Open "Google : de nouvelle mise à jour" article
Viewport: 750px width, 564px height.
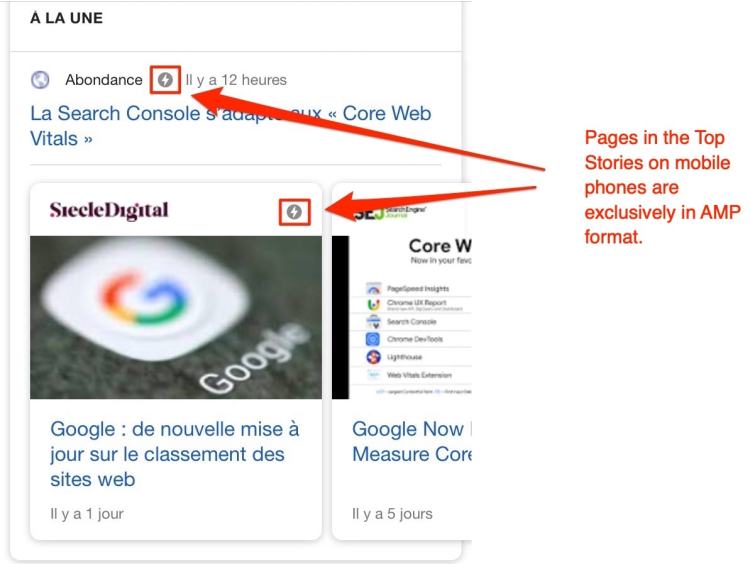tap(175, 454)
